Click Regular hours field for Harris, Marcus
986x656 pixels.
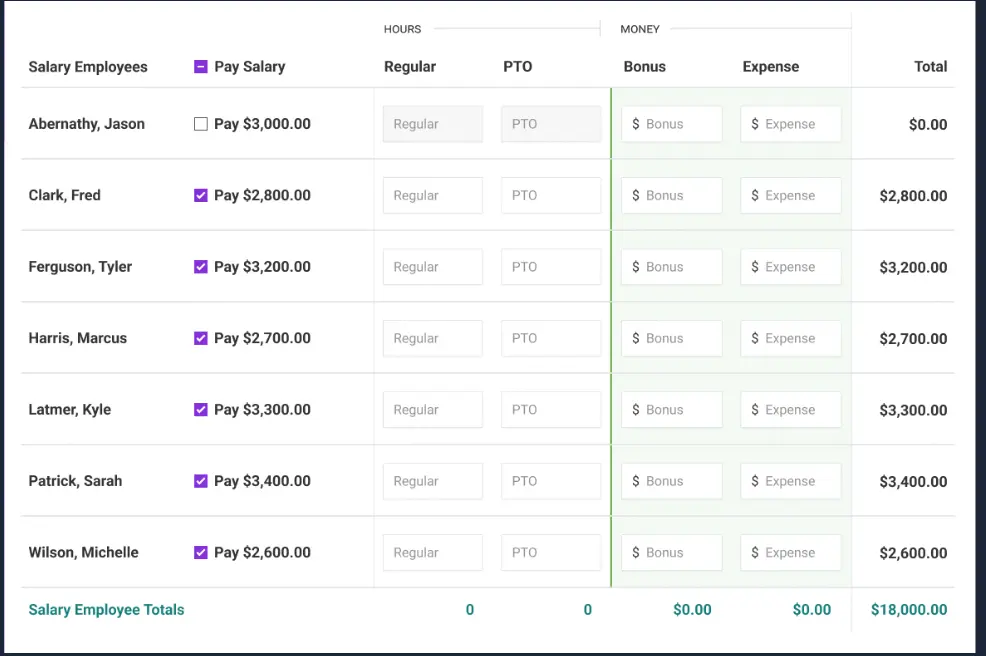[x=433, y=338]
